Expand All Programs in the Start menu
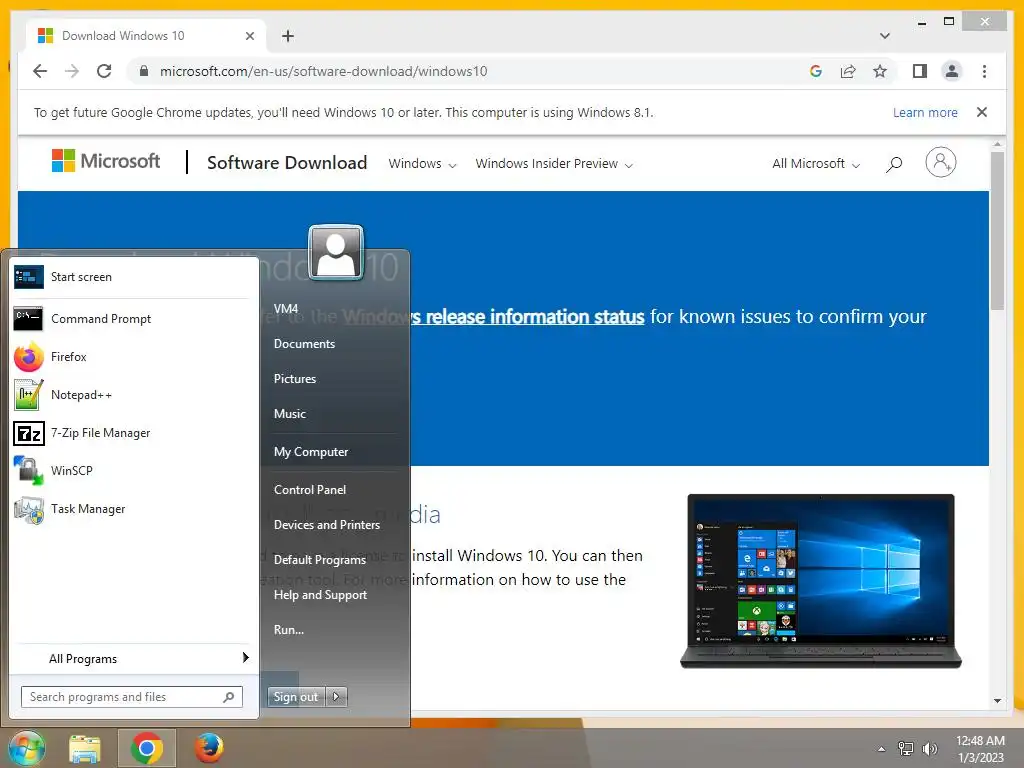 coord(131,658)
